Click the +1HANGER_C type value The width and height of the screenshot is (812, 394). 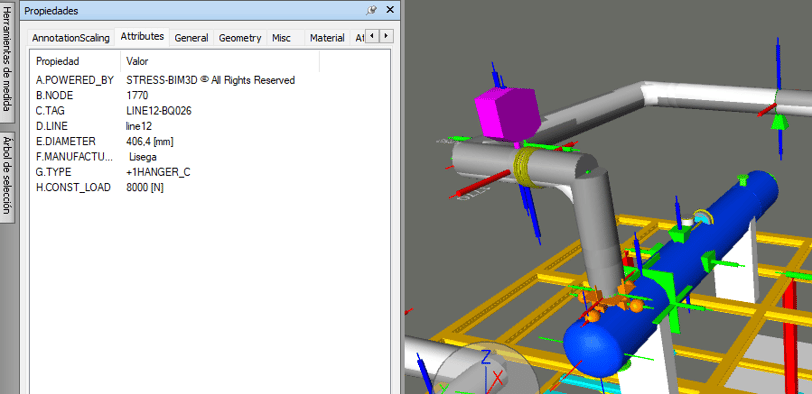(158, 172)
